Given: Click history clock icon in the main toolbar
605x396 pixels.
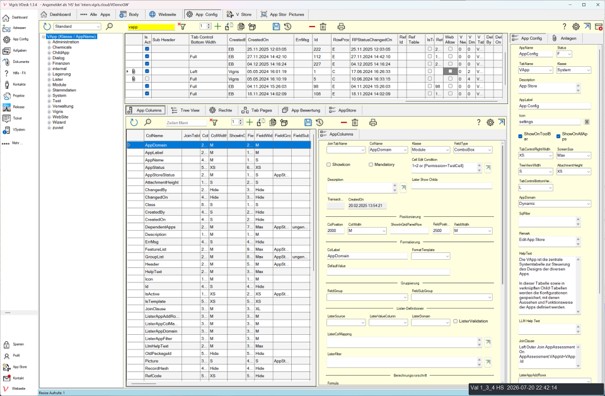Looking at the screenshot, I should coord(287,27).
